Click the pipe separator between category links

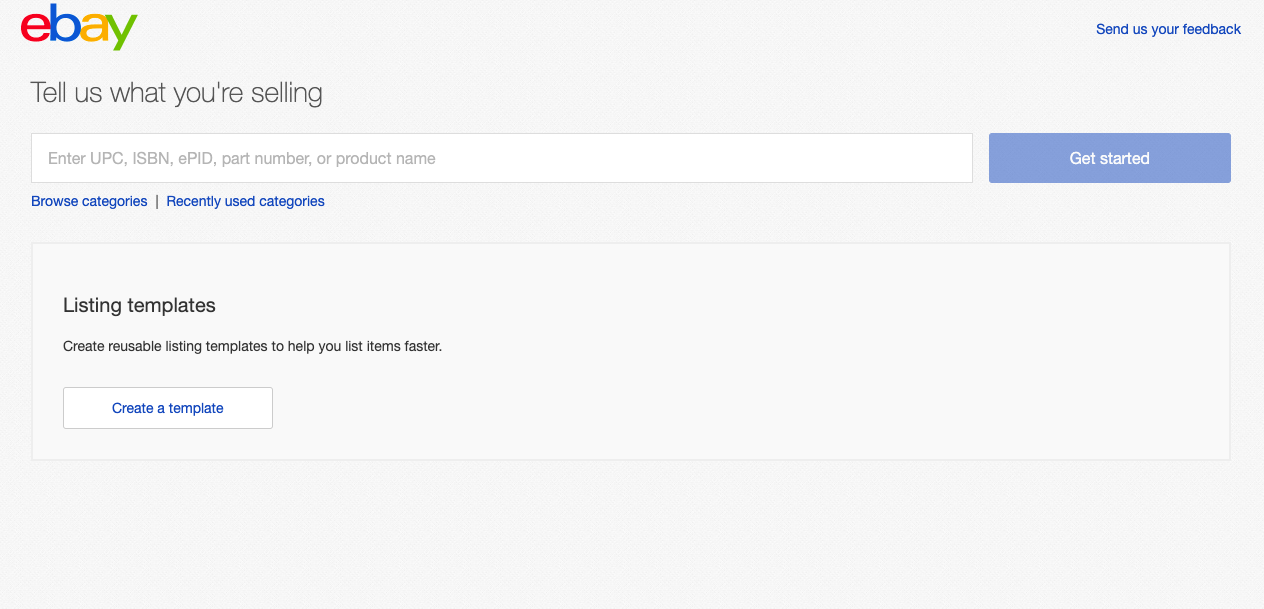tap(157, 201)
